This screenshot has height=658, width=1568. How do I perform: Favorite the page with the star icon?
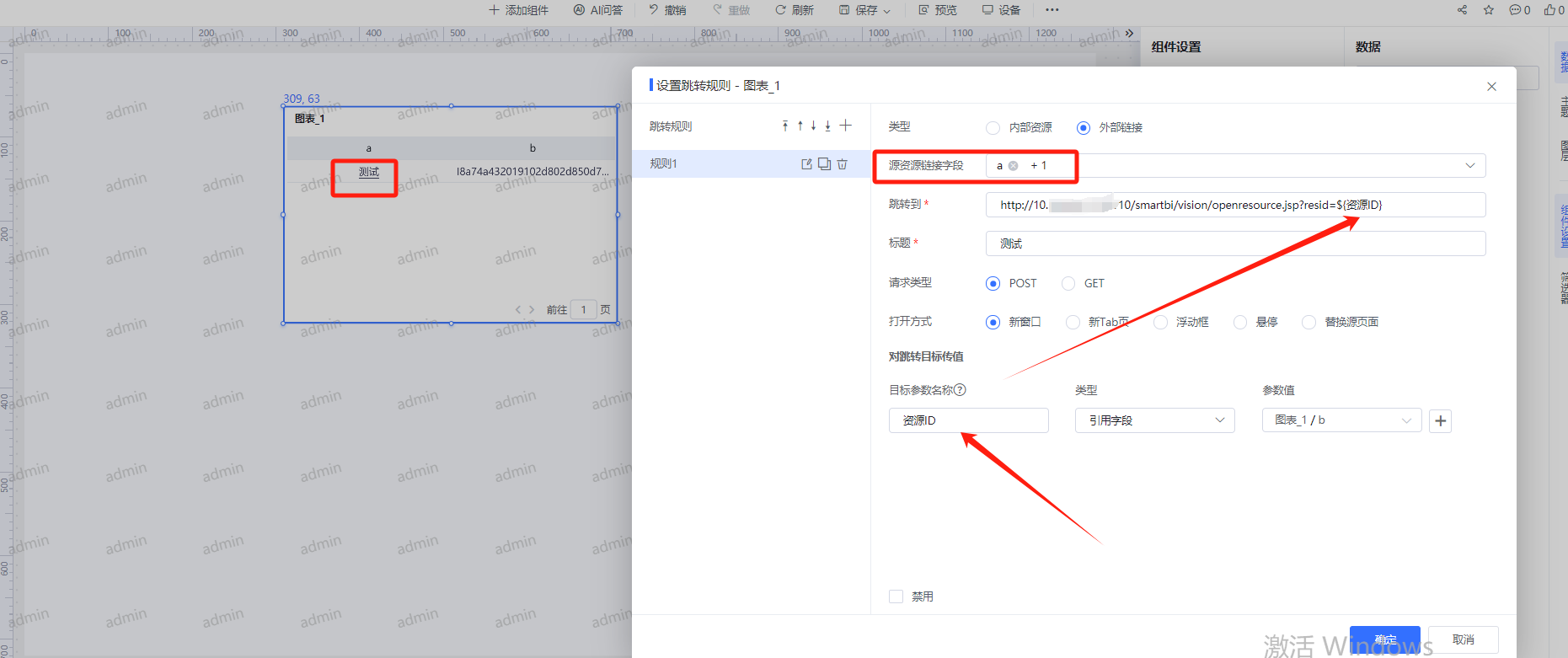1489,10
